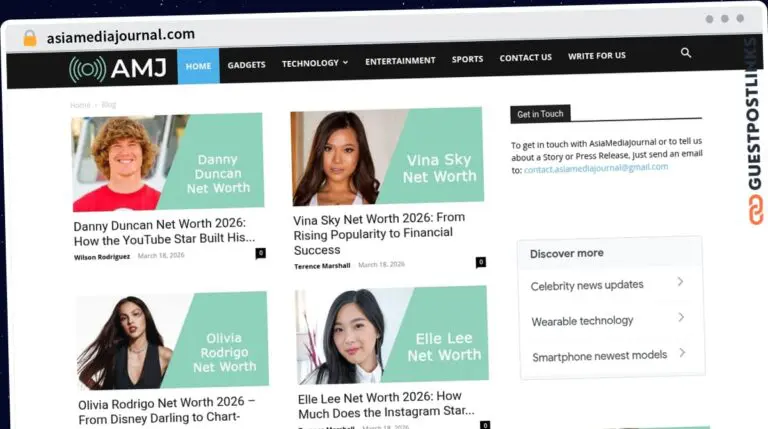Click the contact email address link
This screenshot has height=429, width=768.
pyautogui.click(x=596, y=168)
